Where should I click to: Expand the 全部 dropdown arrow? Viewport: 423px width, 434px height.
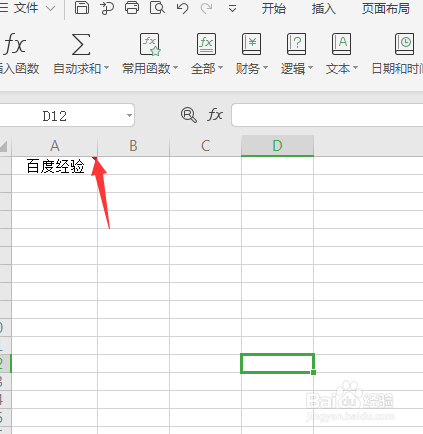tap(220, 68)
